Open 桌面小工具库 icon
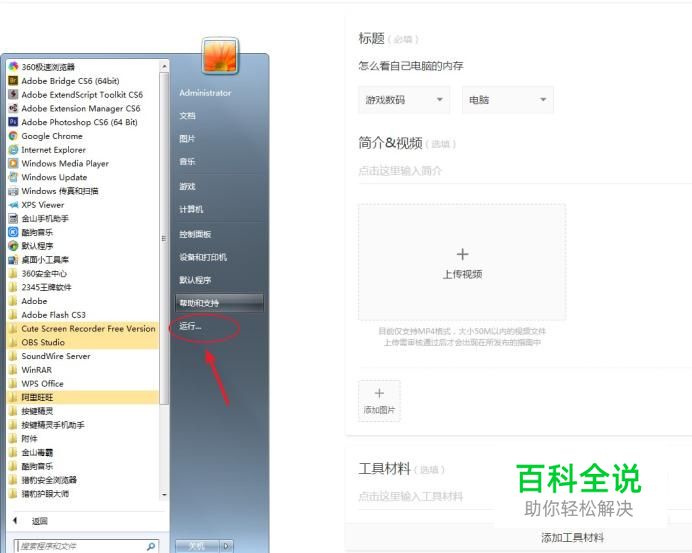Viewport: 692px width, 553px height. tap(13, 260)
